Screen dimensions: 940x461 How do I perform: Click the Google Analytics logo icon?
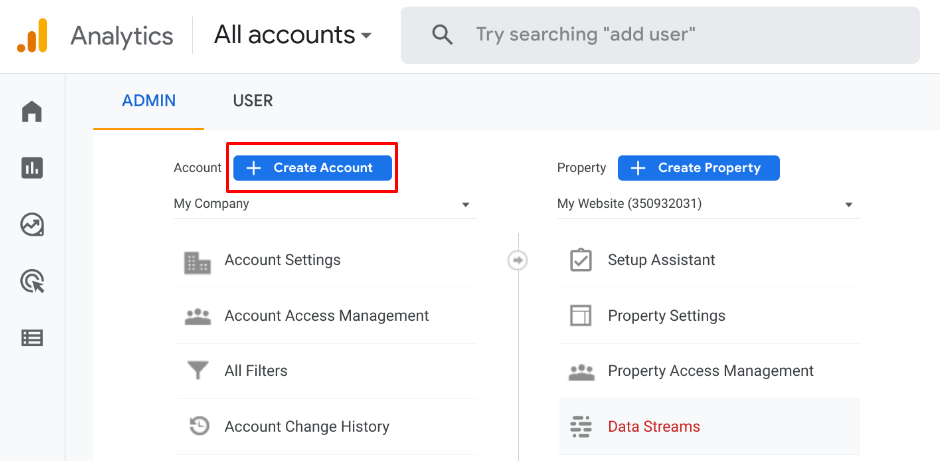pos(32,36)
